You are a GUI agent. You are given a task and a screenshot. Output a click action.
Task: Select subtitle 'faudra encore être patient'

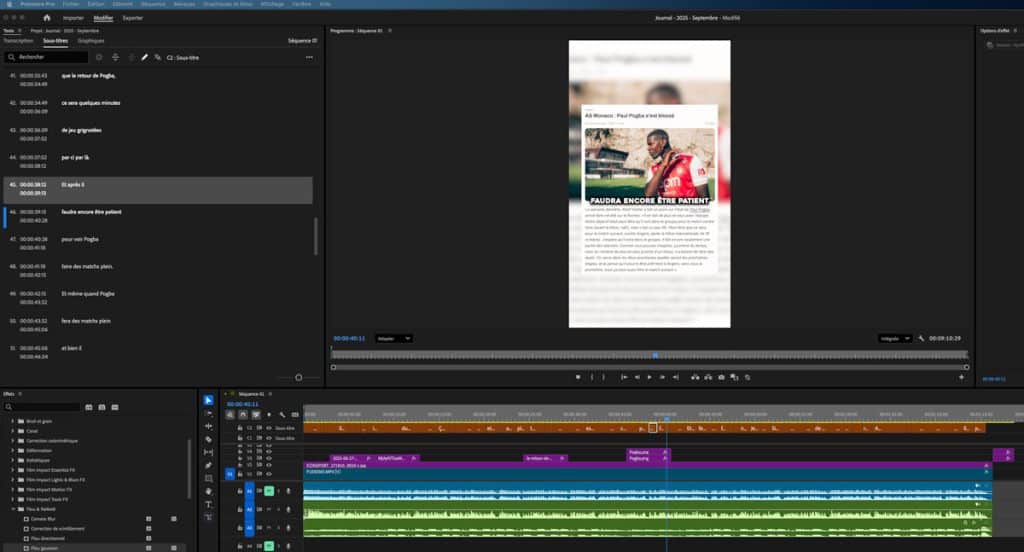pos(91,212)
